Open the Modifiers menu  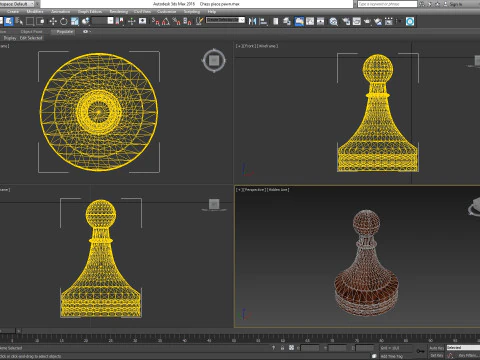pyautogui.click(x=35, y=11)
